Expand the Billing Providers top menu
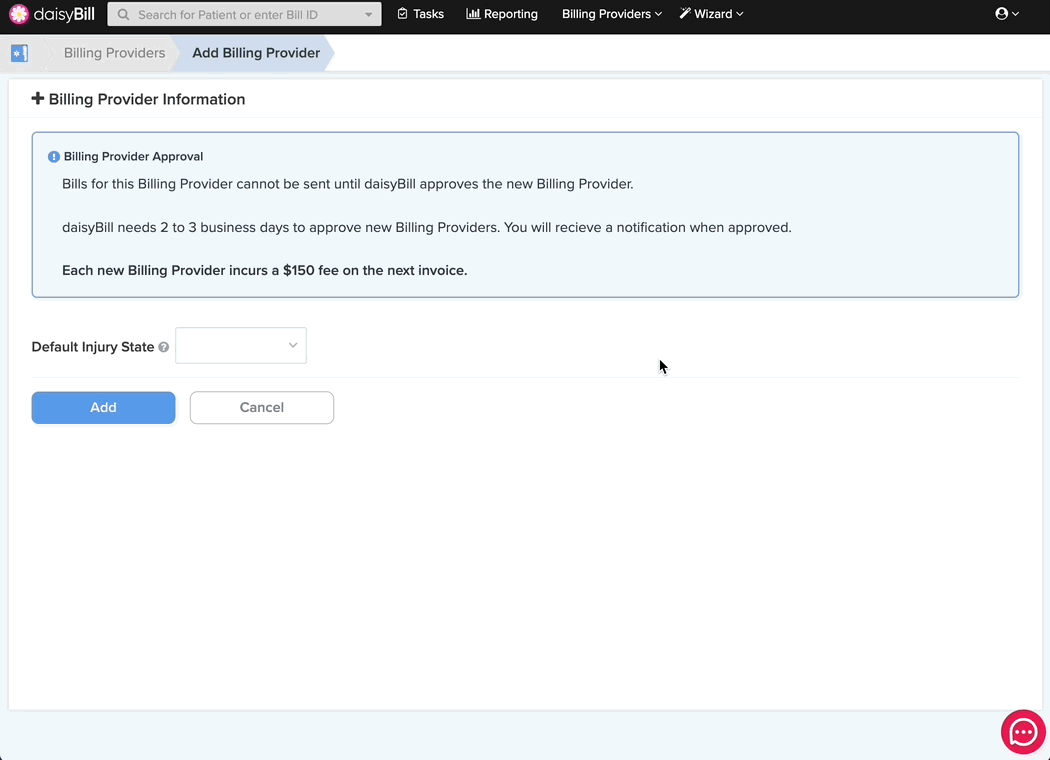The image size is (1050, 760). point(611,14)
